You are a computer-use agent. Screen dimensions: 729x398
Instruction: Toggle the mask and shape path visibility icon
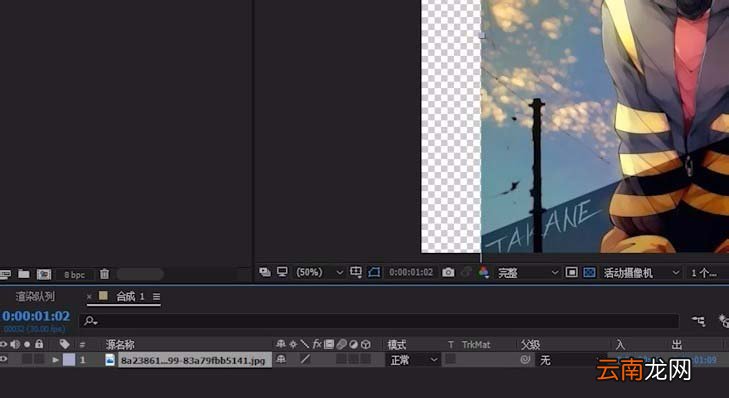(374, 272)
